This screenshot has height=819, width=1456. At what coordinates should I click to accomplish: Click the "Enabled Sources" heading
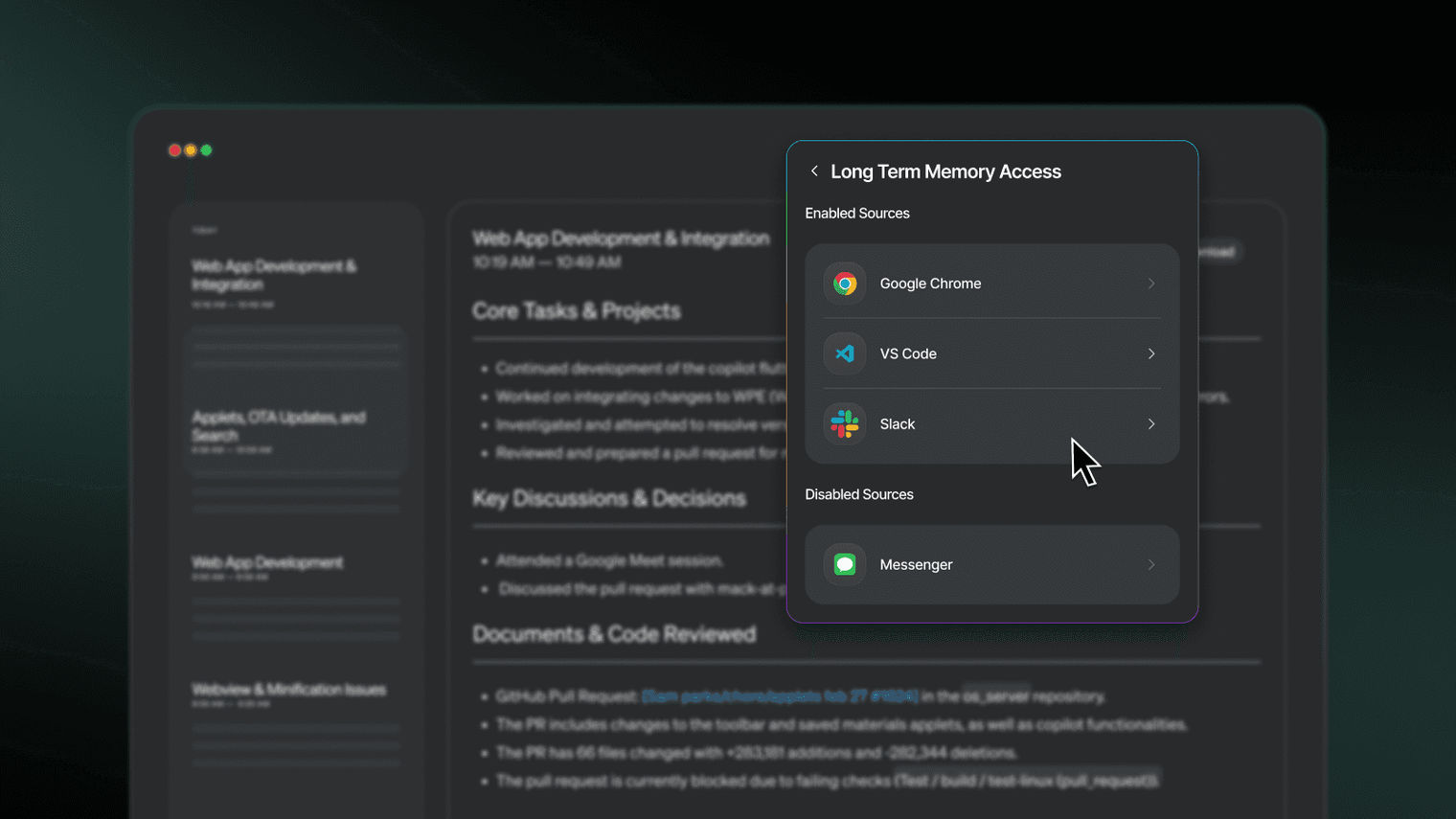(857, 213)
